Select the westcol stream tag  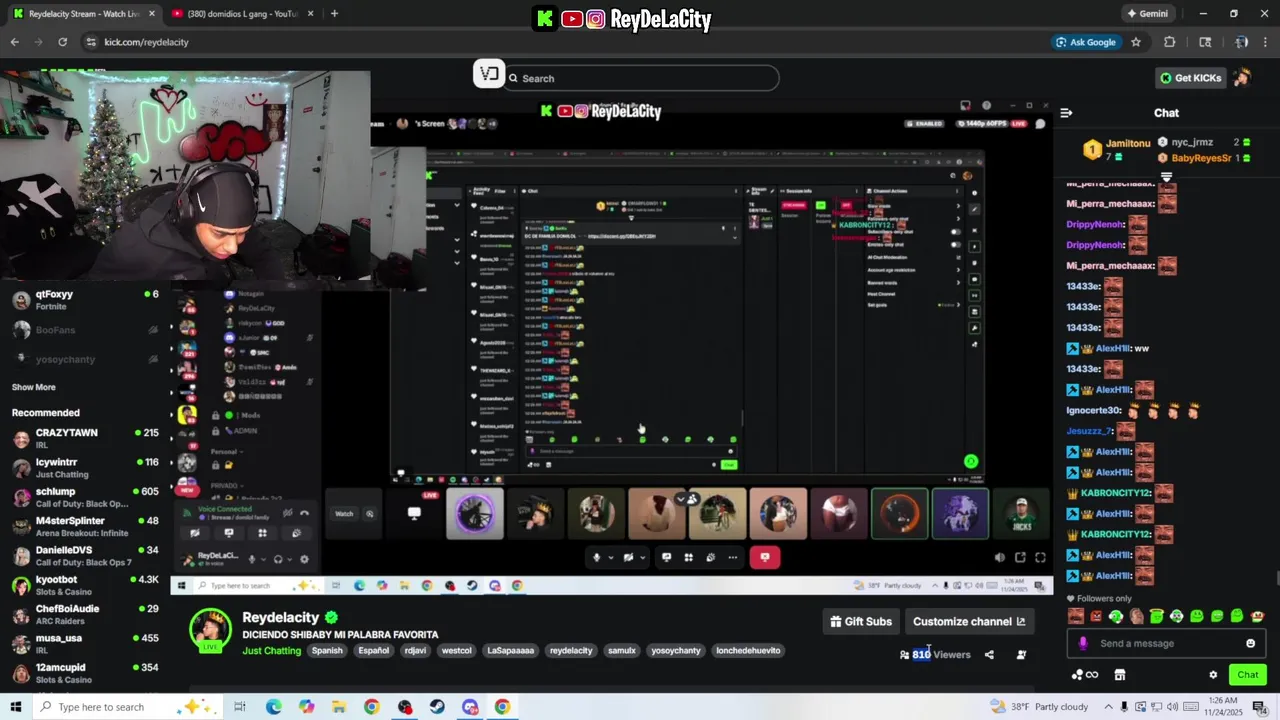tap(456, 650)
